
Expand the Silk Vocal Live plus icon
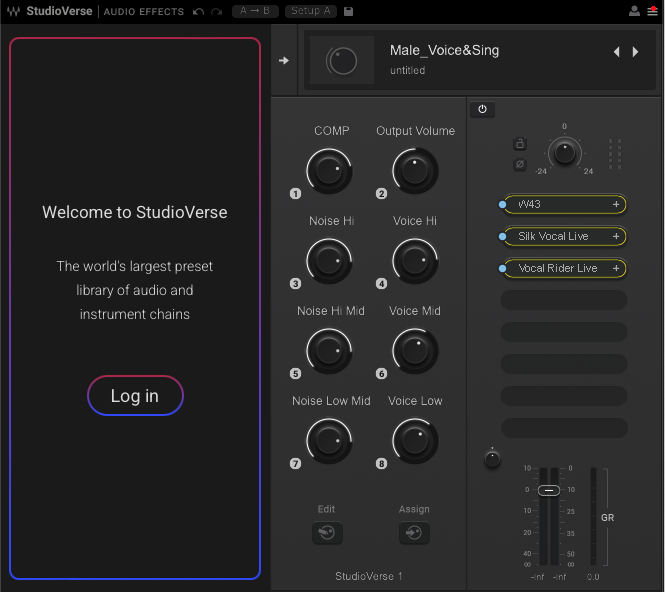coord(616,236)
